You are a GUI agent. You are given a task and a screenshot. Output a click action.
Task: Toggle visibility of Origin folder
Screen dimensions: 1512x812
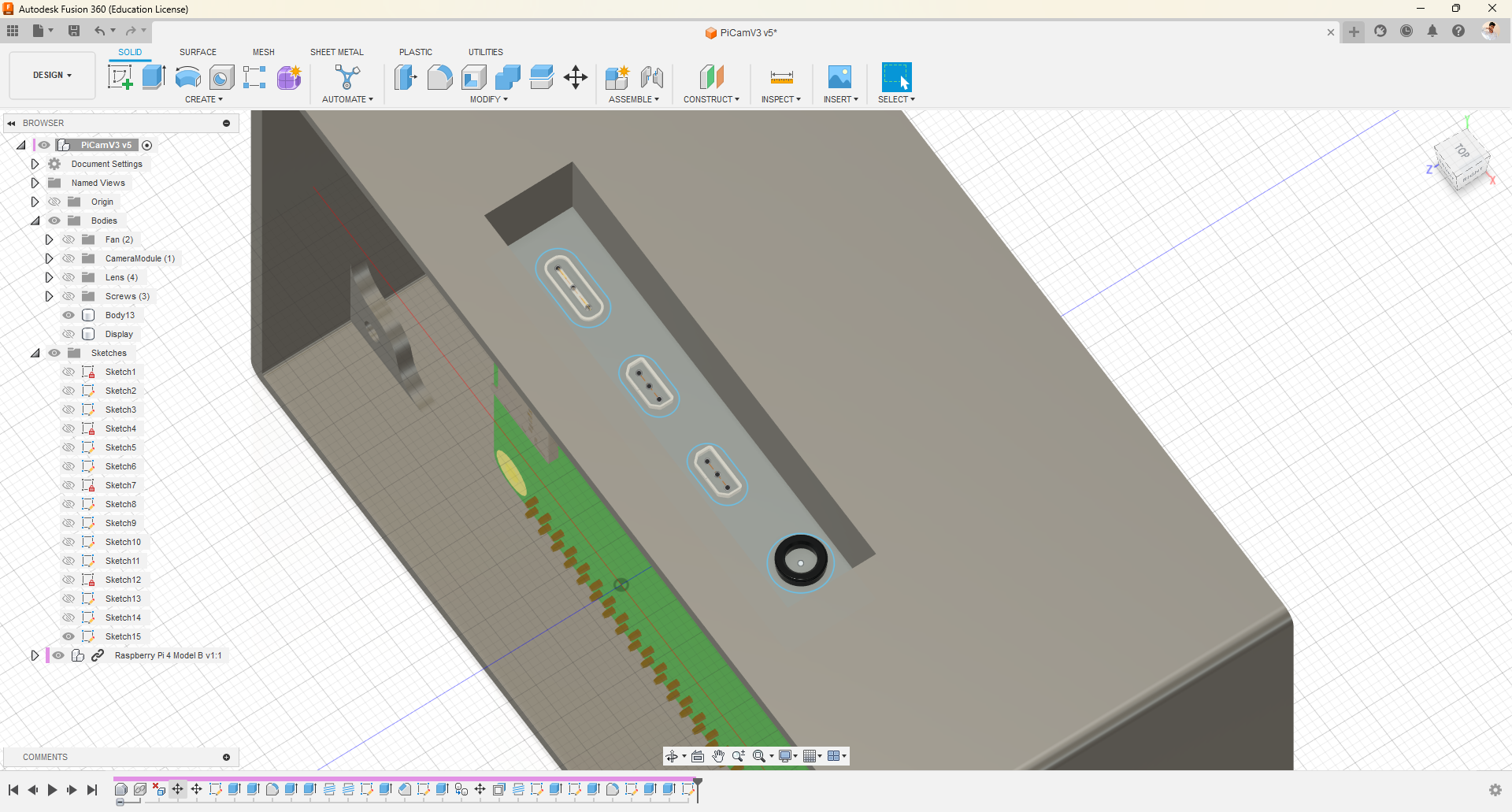(x=54, y=202)
